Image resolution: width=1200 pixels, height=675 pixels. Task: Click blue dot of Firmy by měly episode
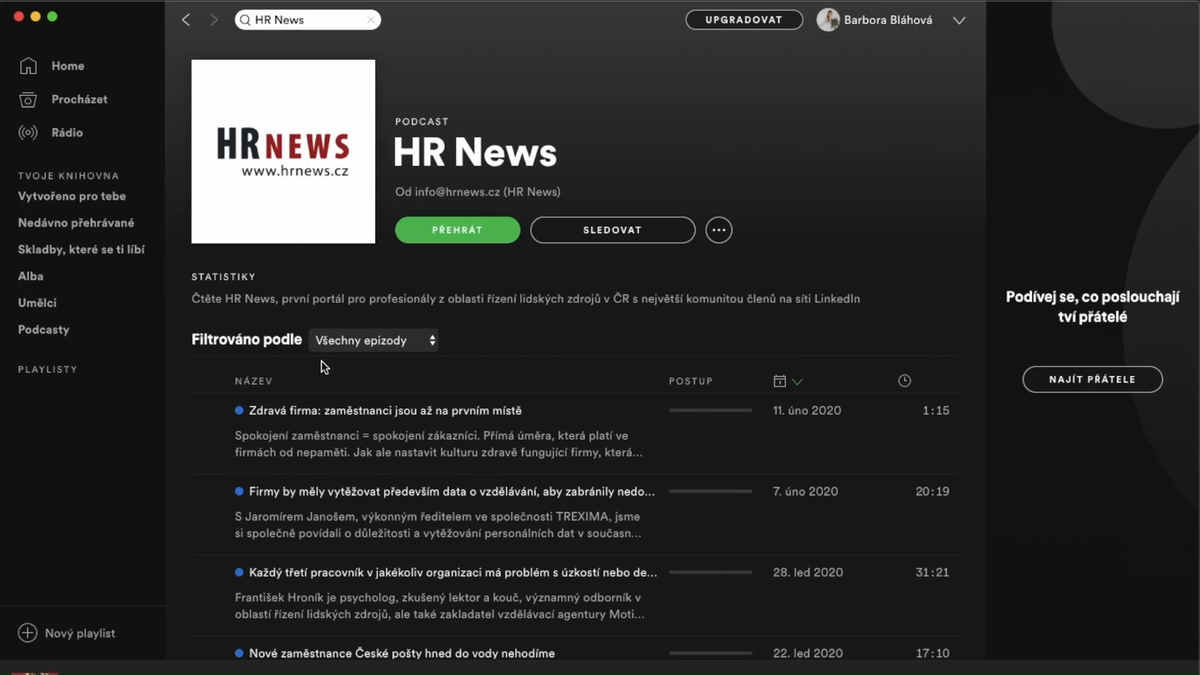pyautogui.click(x=239, y=491)
